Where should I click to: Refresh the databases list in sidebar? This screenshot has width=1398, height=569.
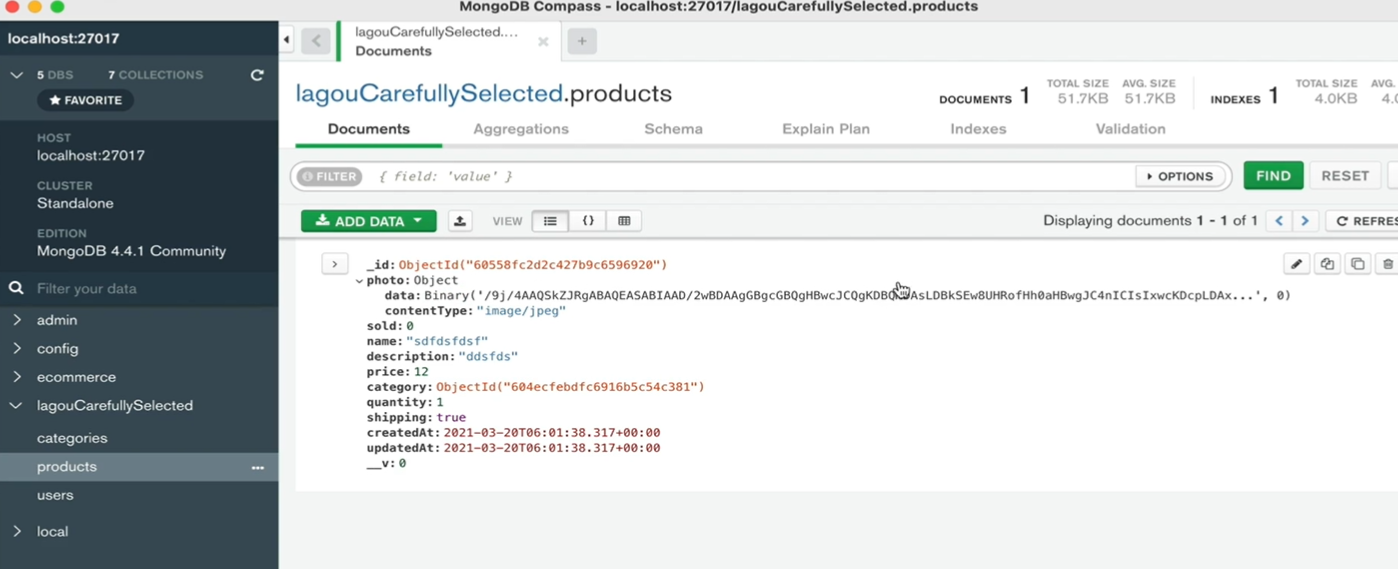tap(257, 75)
